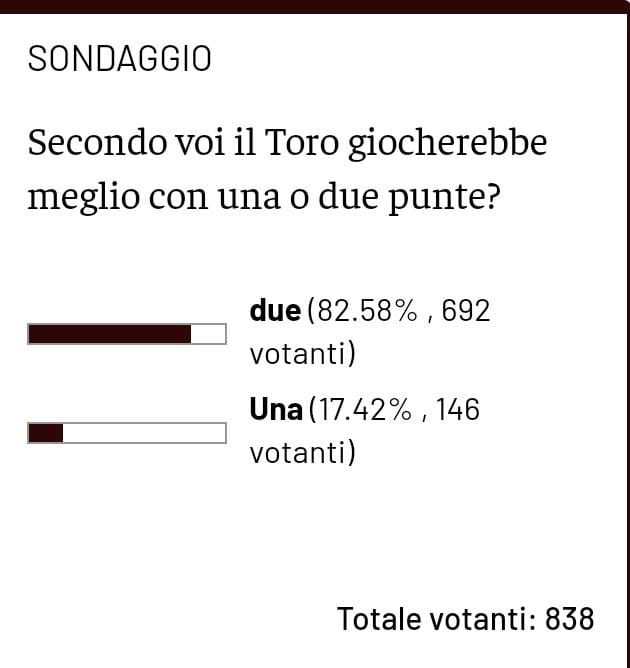
Task: Click "votanti)" under the Una result
Action: click(x=303, y=453)
